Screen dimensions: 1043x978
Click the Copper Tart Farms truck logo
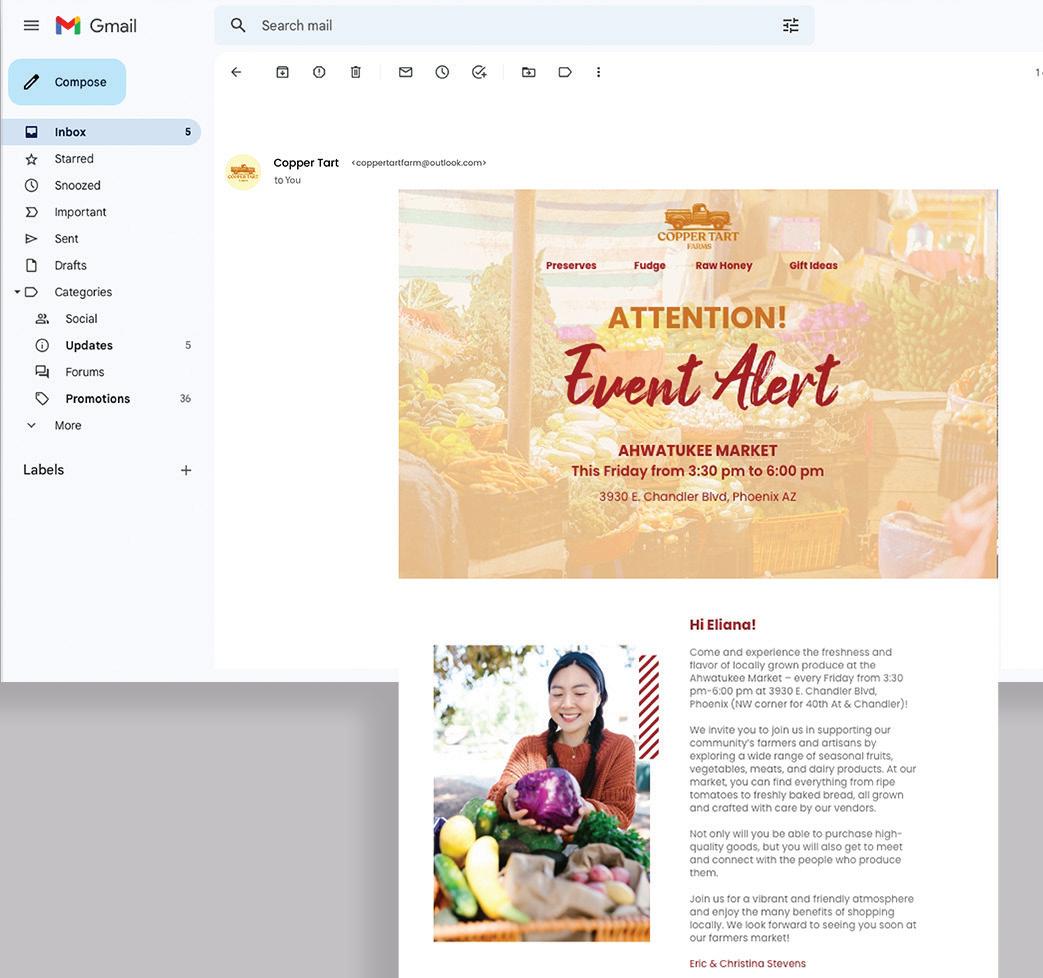click(x=698, y=226)
